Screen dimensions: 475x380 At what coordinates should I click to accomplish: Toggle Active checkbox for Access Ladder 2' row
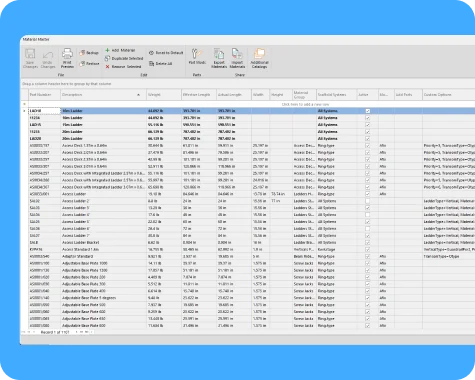pyautogui.click(x=368, y=201)
